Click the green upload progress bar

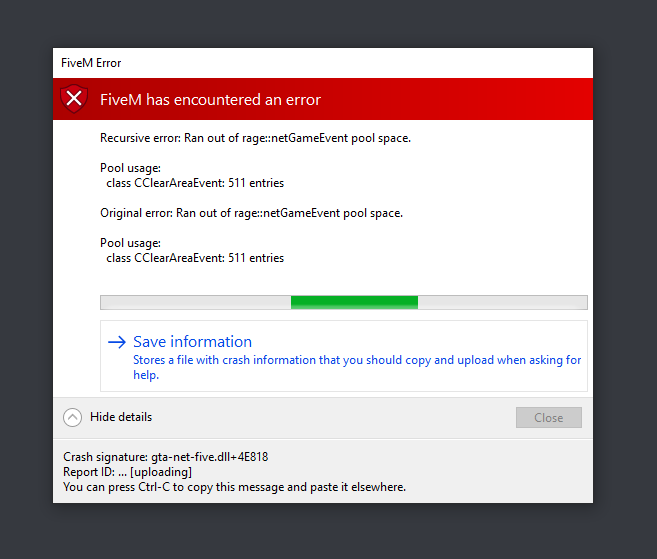click(x=344, y=302)
